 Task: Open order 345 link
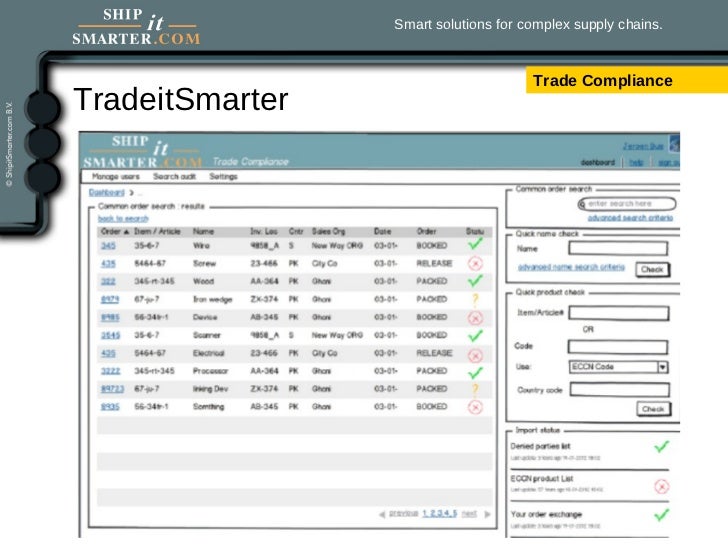pos(108,245)
